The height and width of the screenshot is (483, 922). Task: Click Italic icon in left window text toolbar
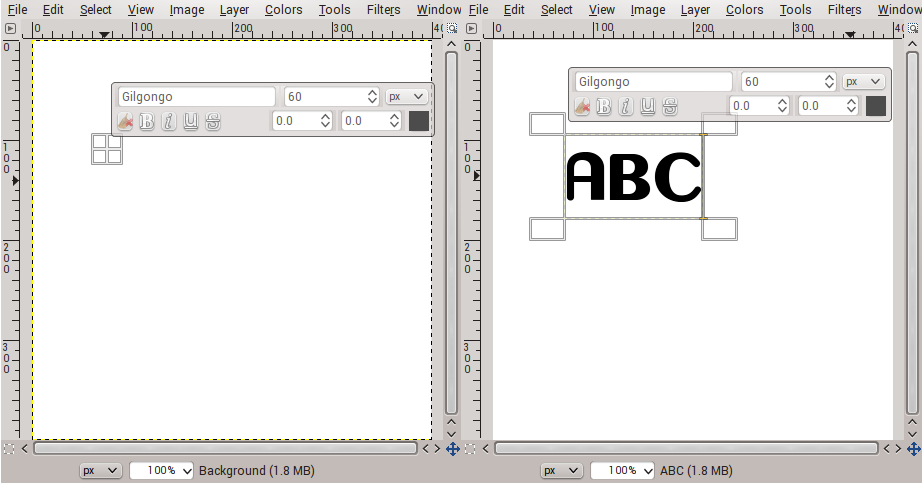click(x=169, y=121)
